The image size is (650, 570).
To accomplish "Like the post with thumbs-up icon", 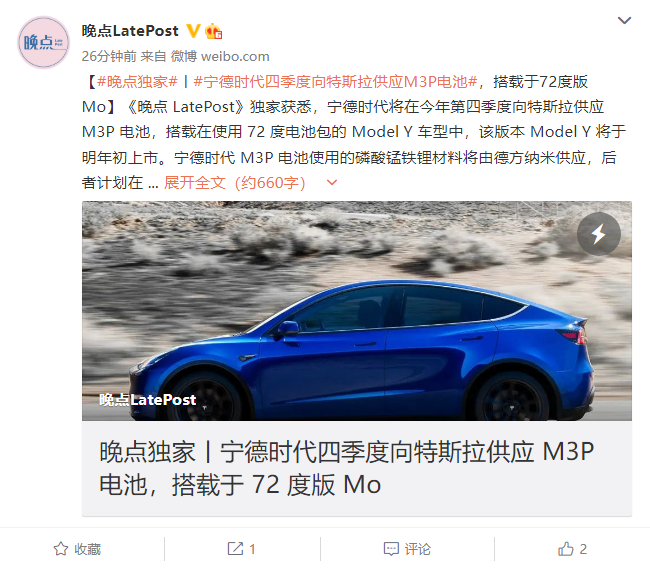I will tap(565, 548).
